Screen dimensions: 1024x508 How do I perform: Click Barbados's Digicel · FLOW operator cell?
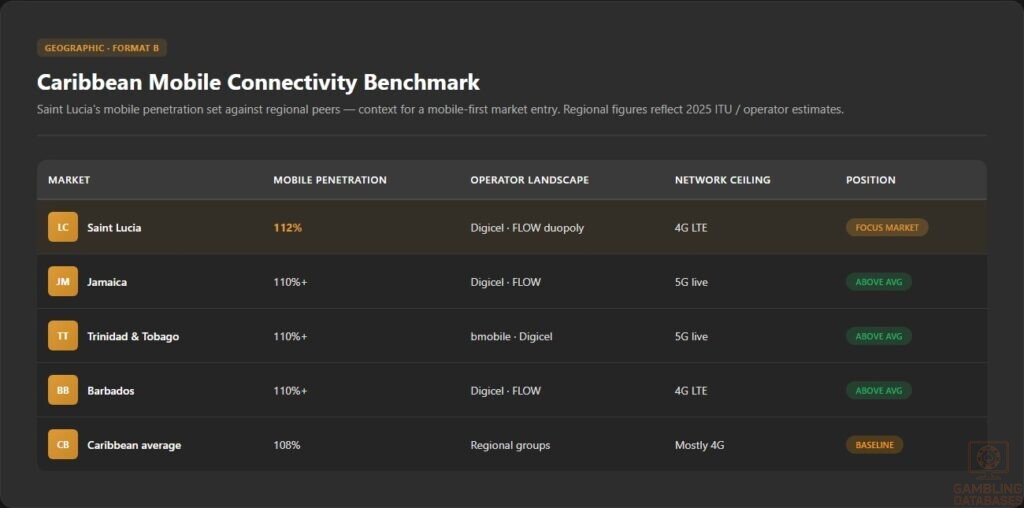click(505, 390)
